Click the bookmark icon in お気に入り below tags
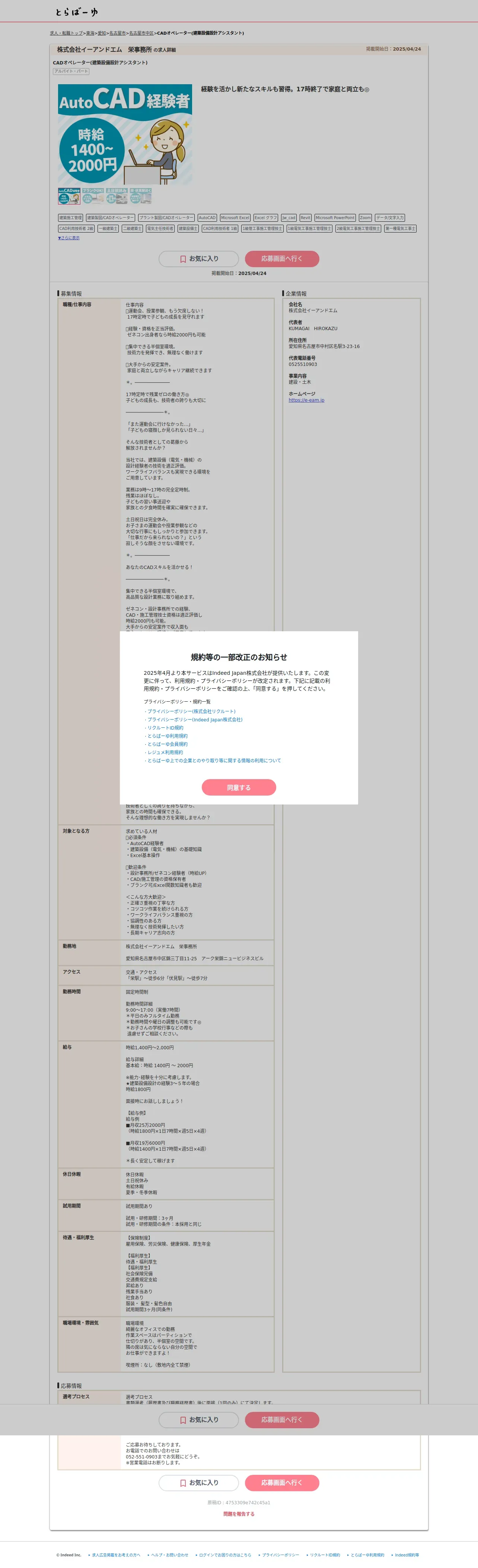Screen dimensions: 478x1568 pyautogui.click(x=183, y=259)
